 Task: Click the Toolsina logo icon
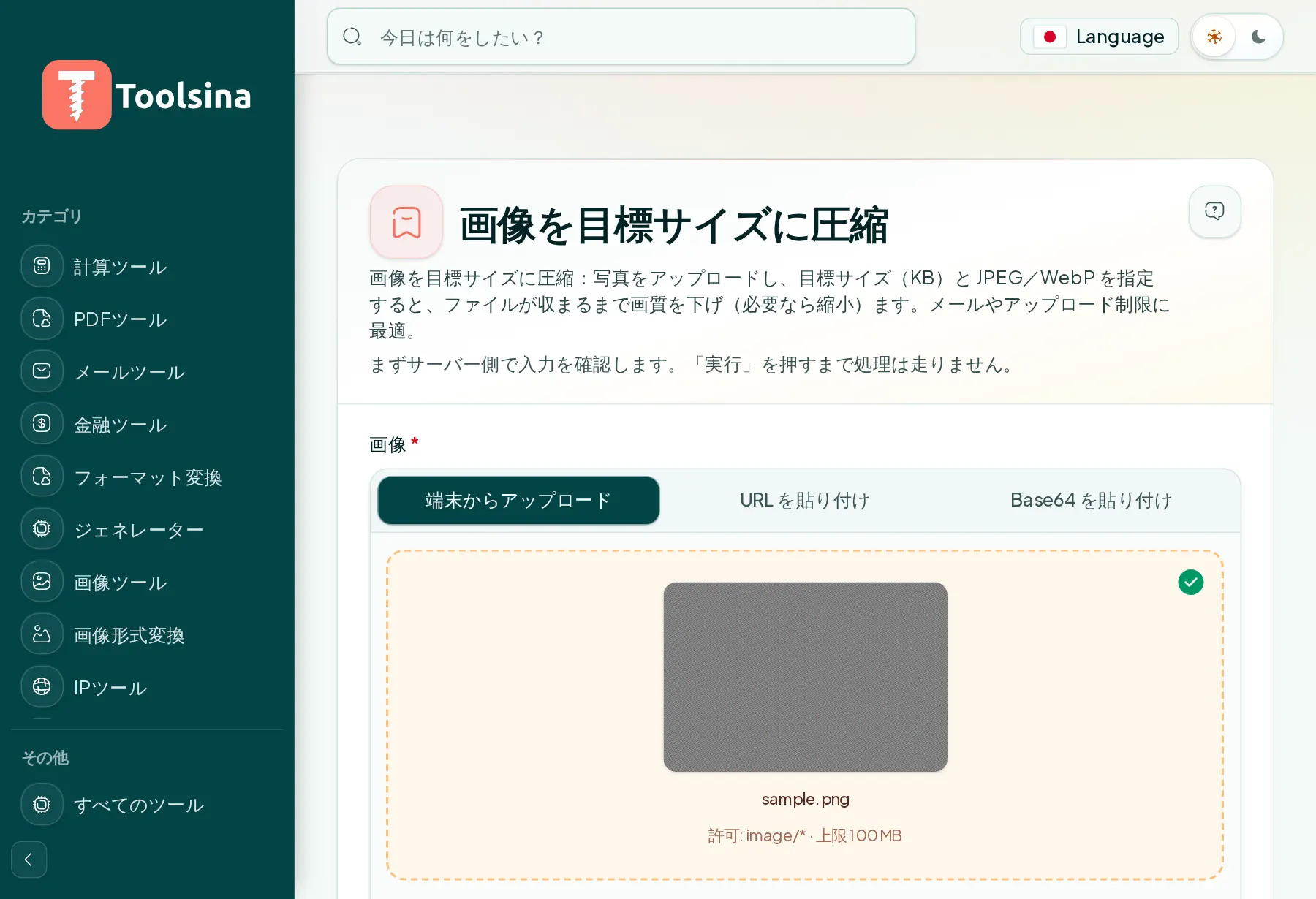coord(77,95)
